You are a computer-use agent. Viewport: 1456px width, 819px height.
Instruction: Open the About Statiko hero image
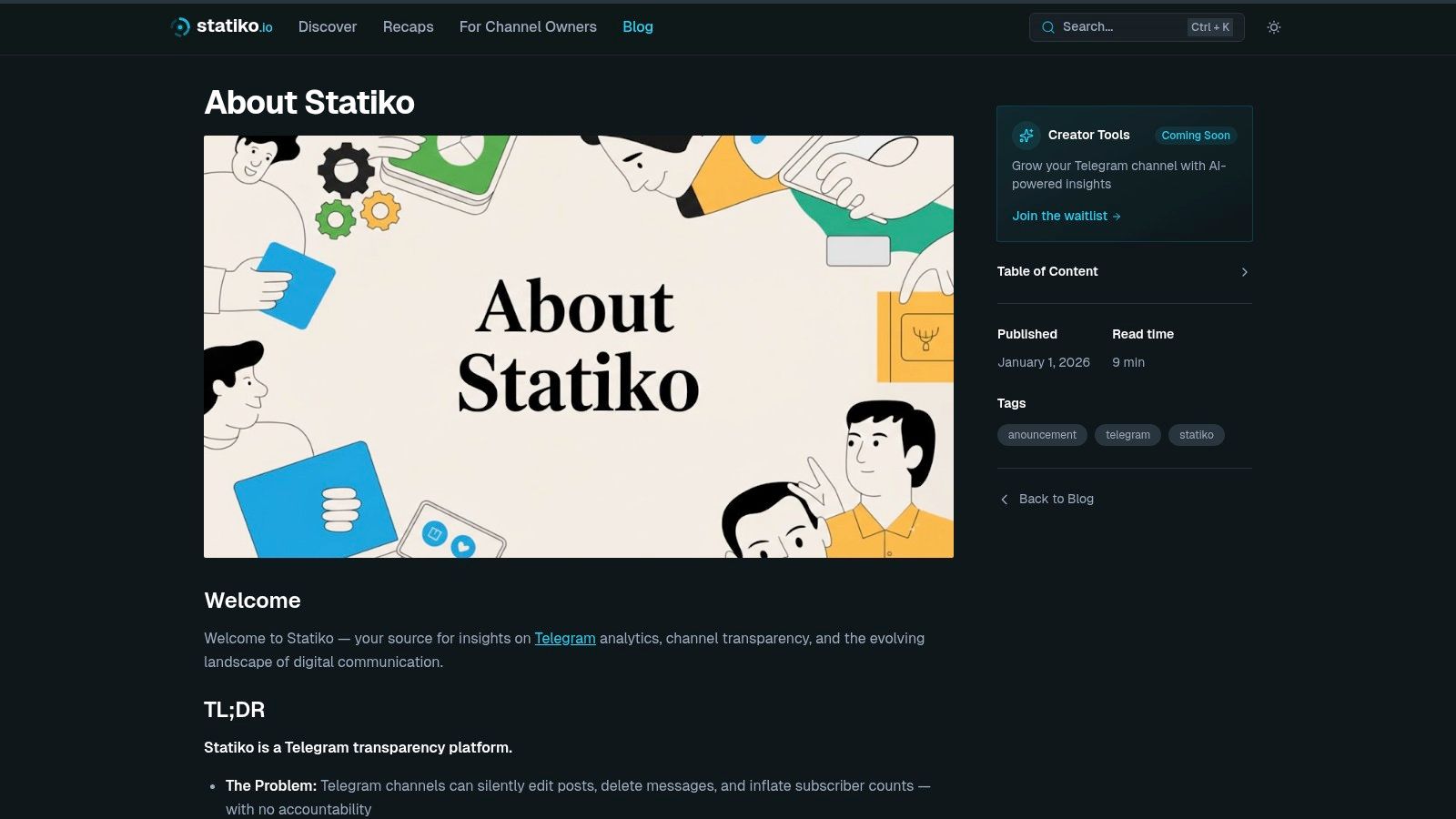coord(579,347)
